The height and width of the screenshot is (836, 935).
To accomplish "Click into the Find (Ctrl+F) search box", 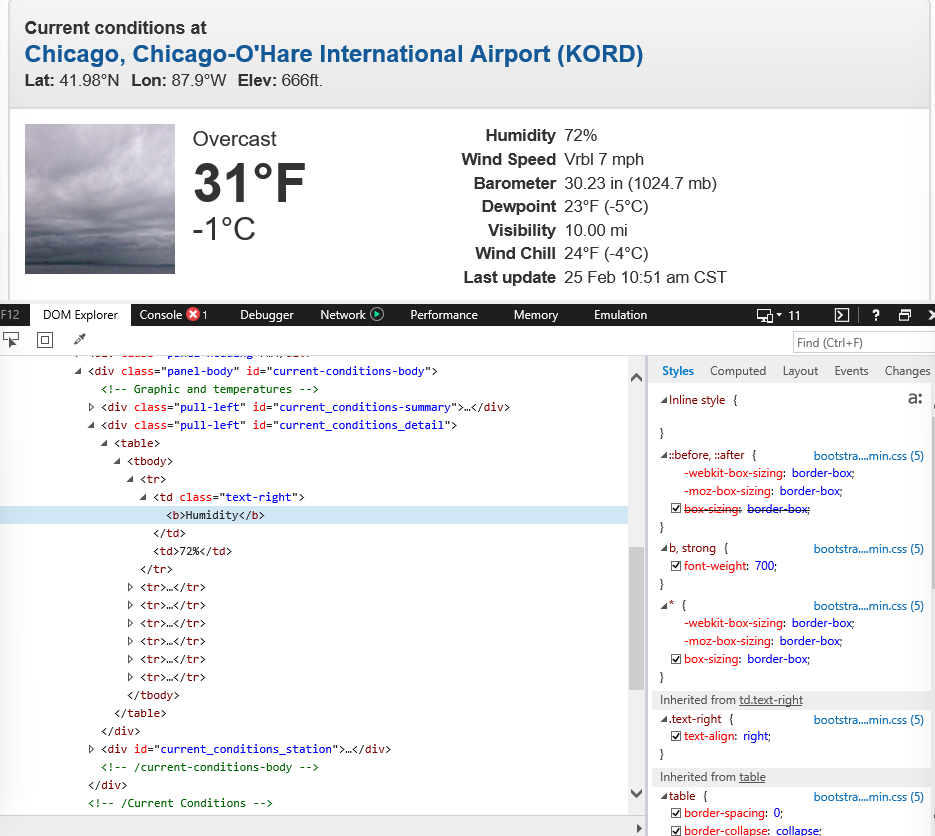I will coord(863,342).
